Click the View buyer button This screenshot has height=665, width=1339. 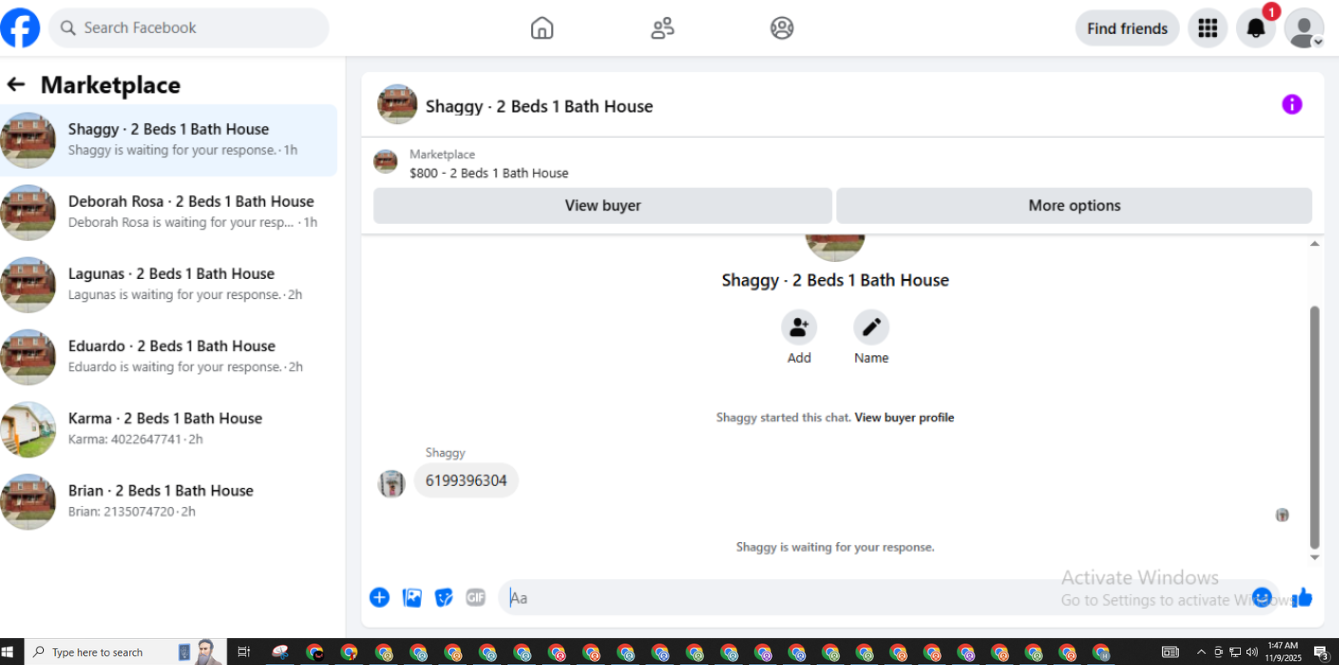coord(603,205)
